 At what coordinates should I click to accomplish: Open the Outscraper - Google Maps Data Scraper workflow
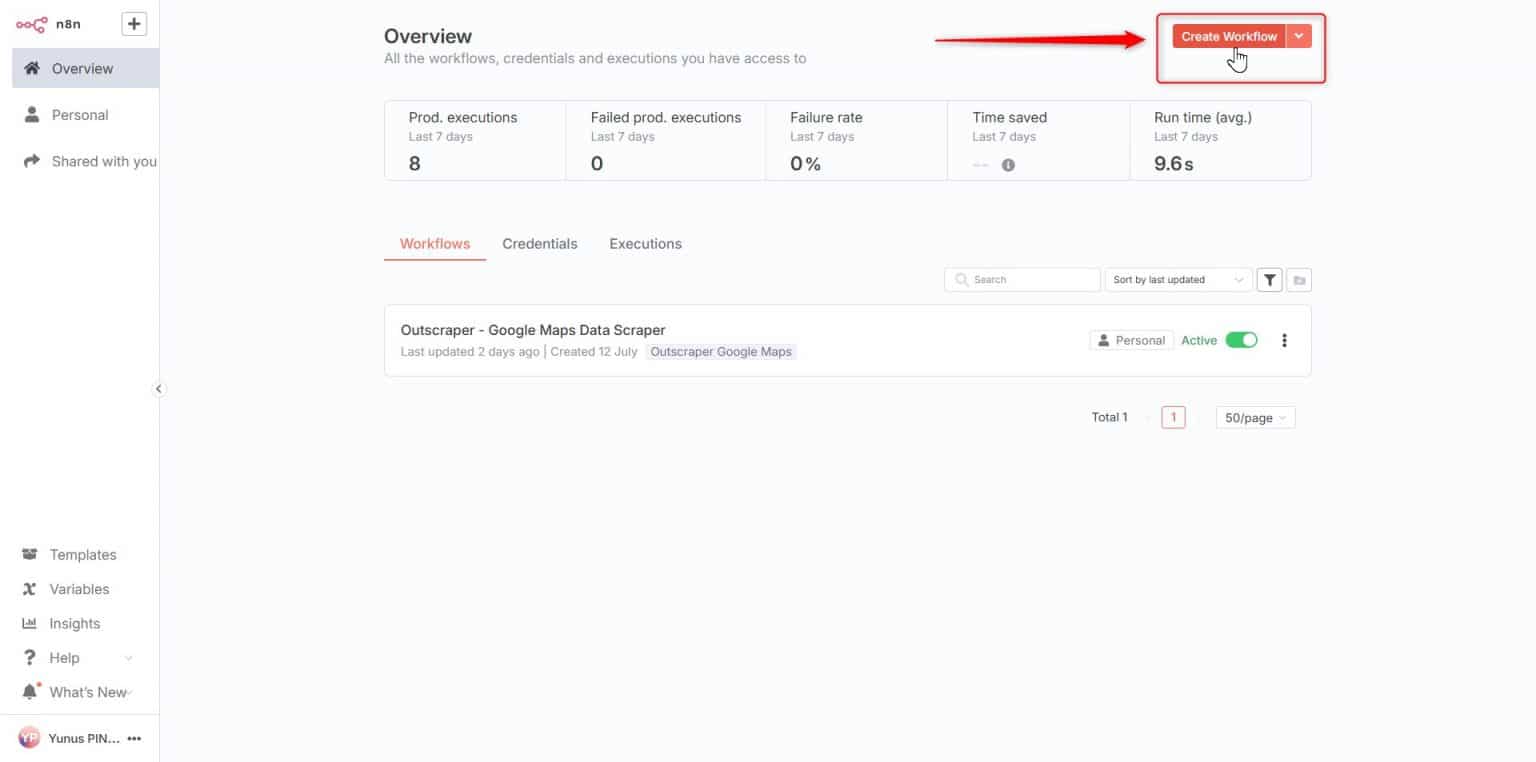tap(532, 330)
